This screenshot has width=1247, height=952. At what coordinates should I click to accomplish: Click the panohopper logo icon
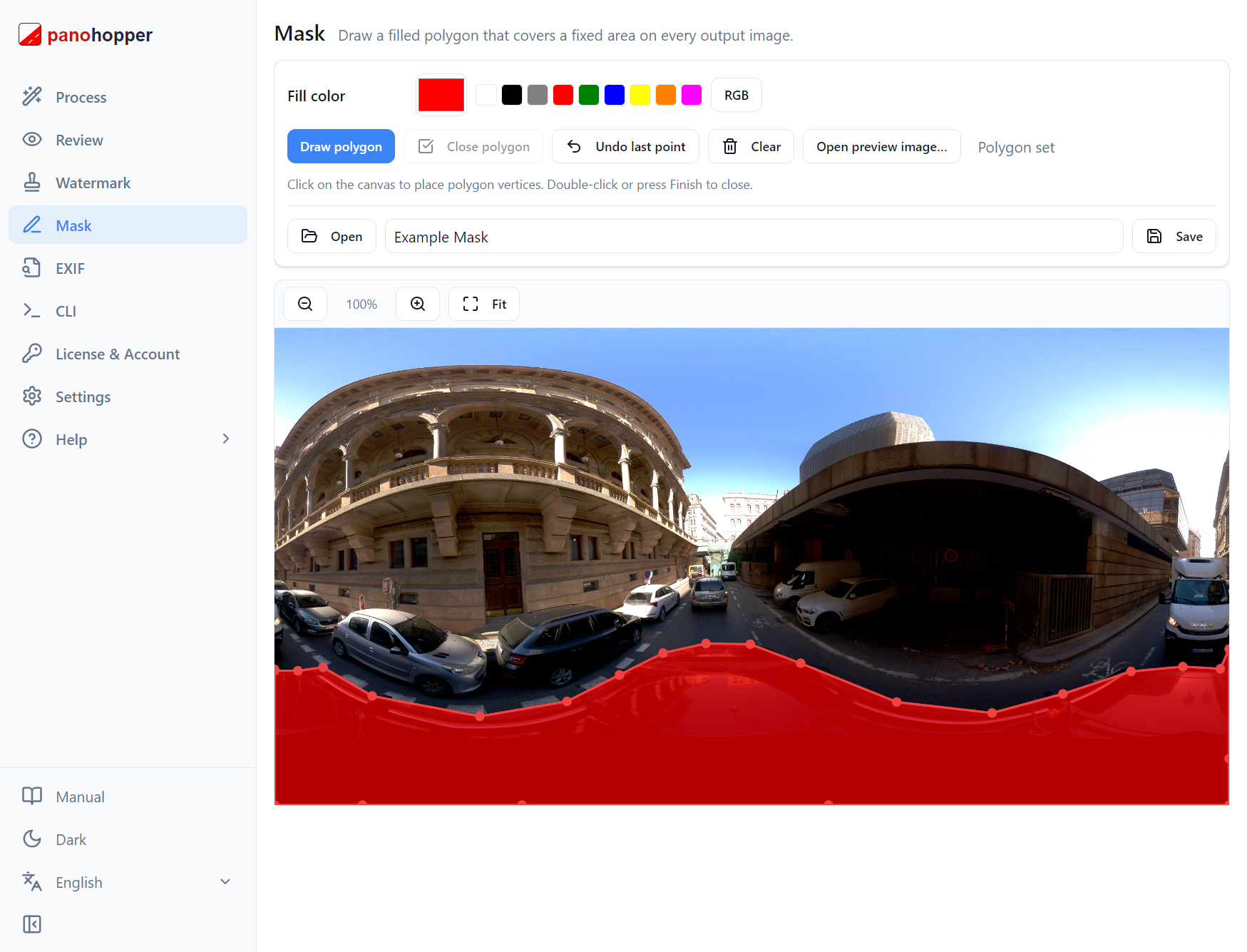pyautogui.click(x=30, y=34)
